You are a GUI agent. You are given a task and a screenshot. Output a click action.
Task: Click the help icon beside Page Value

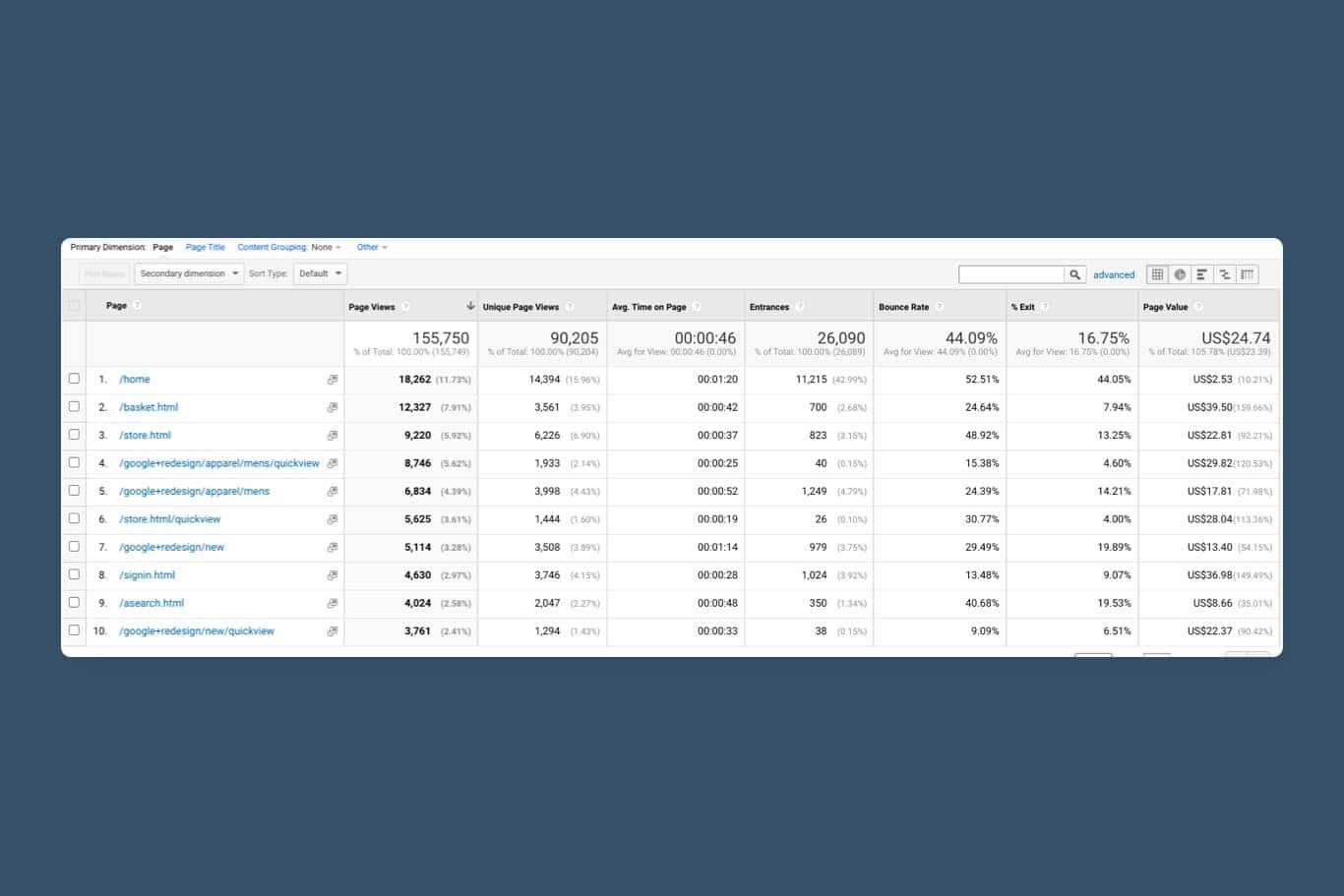[x=1199, y=306]
